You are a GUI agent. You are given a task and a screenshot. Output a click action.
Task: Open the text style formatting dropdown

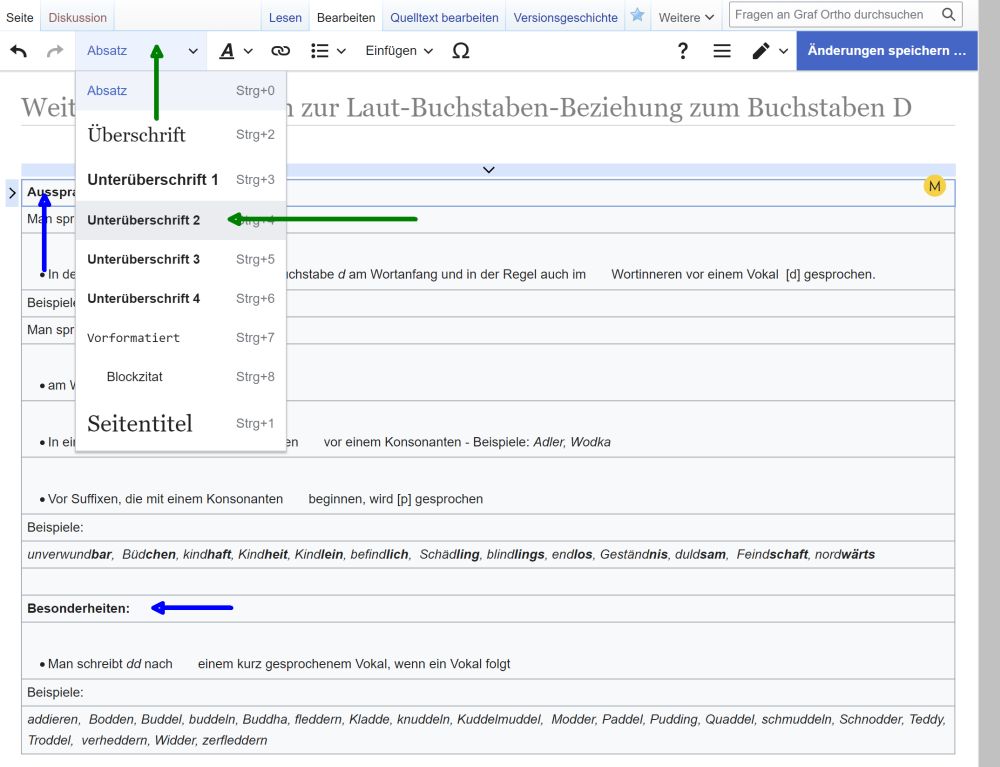(x=236, y=51)
